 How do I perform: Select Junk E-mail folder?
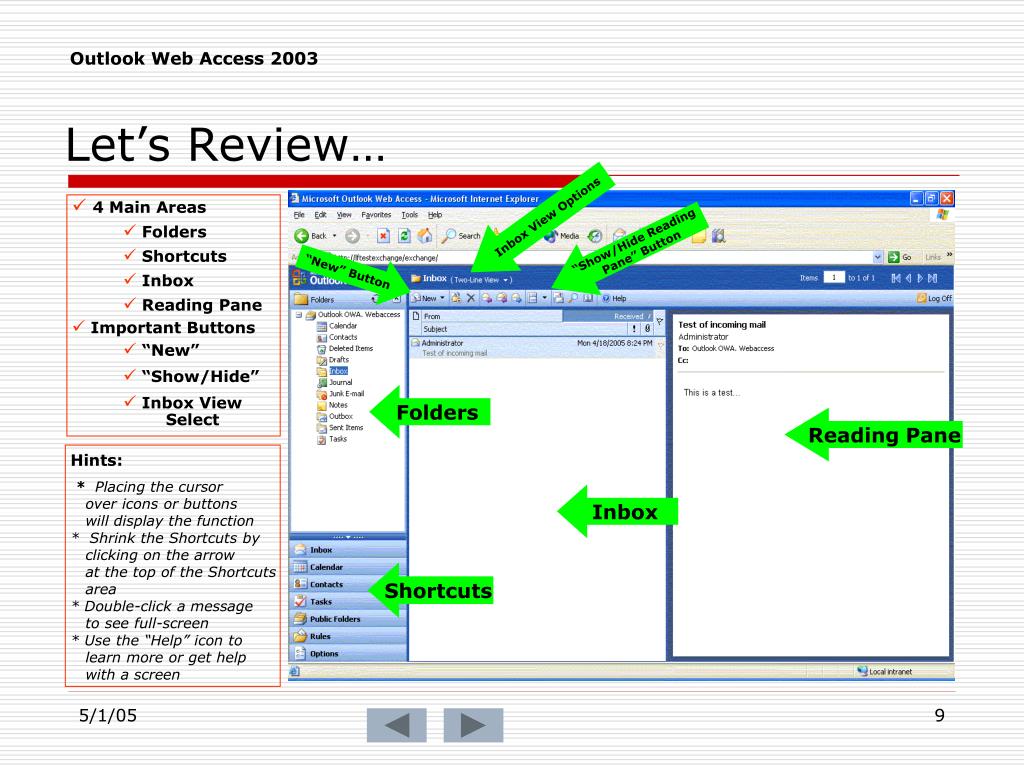tap(340, 394)
